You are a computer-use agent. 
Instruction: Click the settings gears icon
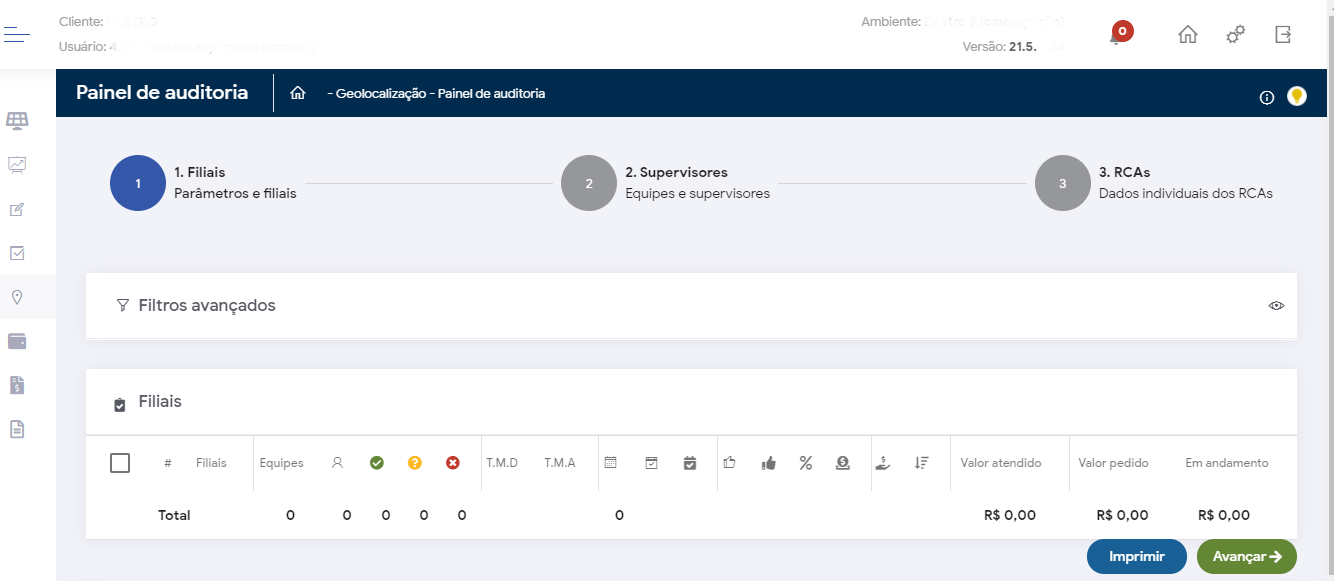coord(1236,34)
